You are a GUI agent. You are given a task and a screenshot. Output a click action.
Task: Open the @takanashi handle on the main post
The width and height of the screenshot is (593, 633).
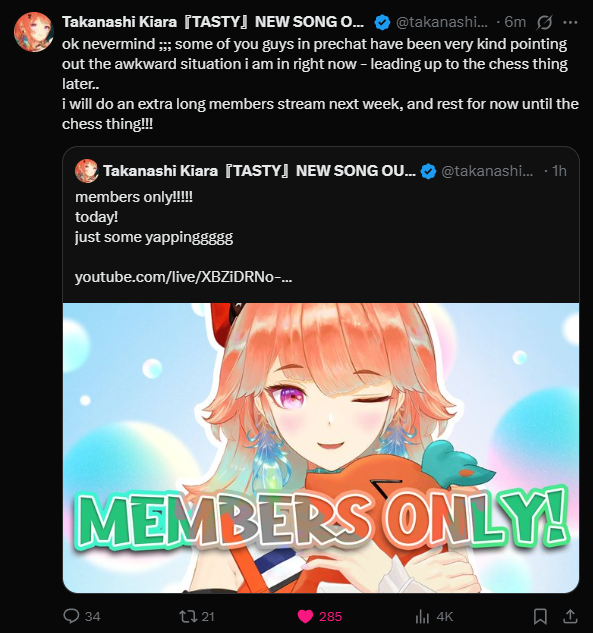point(442,22)
